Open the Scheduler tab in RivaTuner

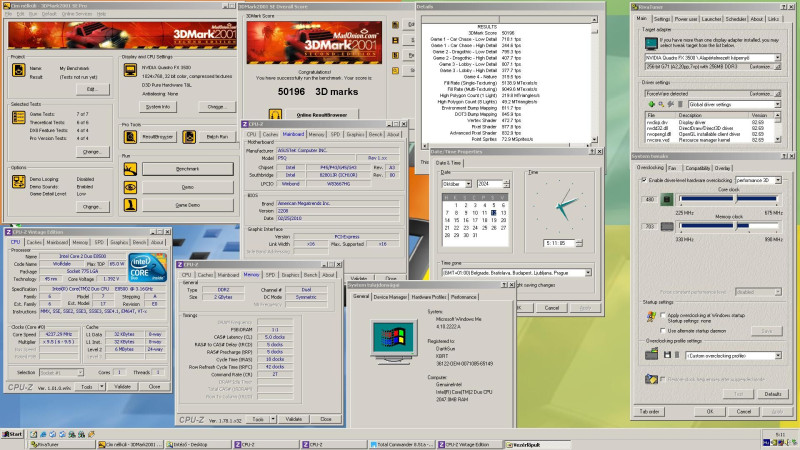tap(736, 19)
